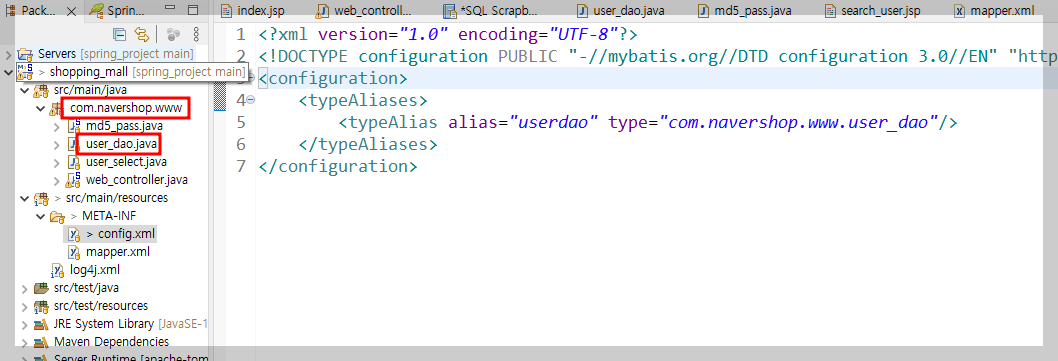Image resolution: width=1058 pixels, height=361 pixels.
Task: Open the mapper.xml editor tab
Action: click(x=993, y=11)
